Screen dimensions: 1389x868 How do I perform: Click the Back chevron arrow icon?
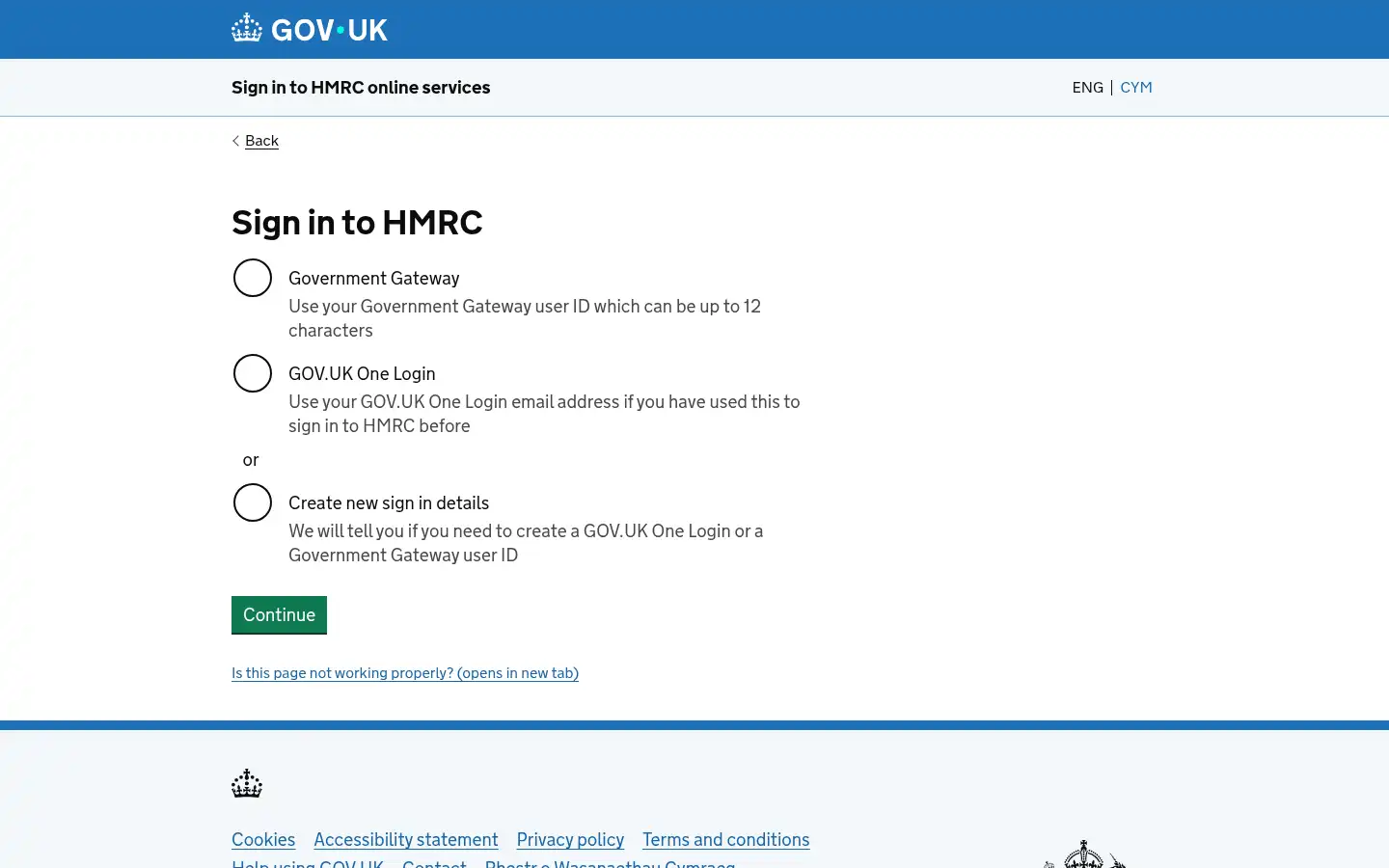pos(235,141)
